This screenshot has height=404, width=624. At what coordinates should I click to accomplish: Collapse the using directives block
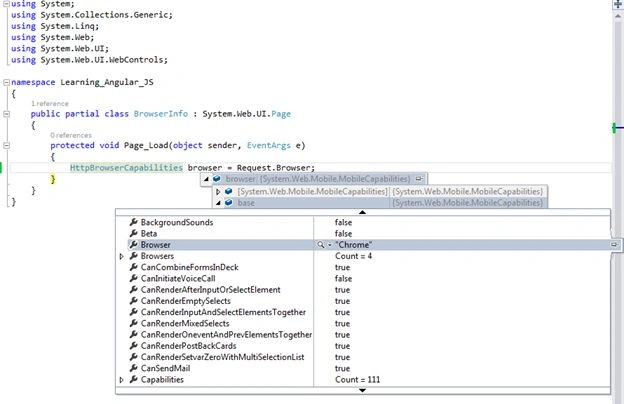[6, 4]
